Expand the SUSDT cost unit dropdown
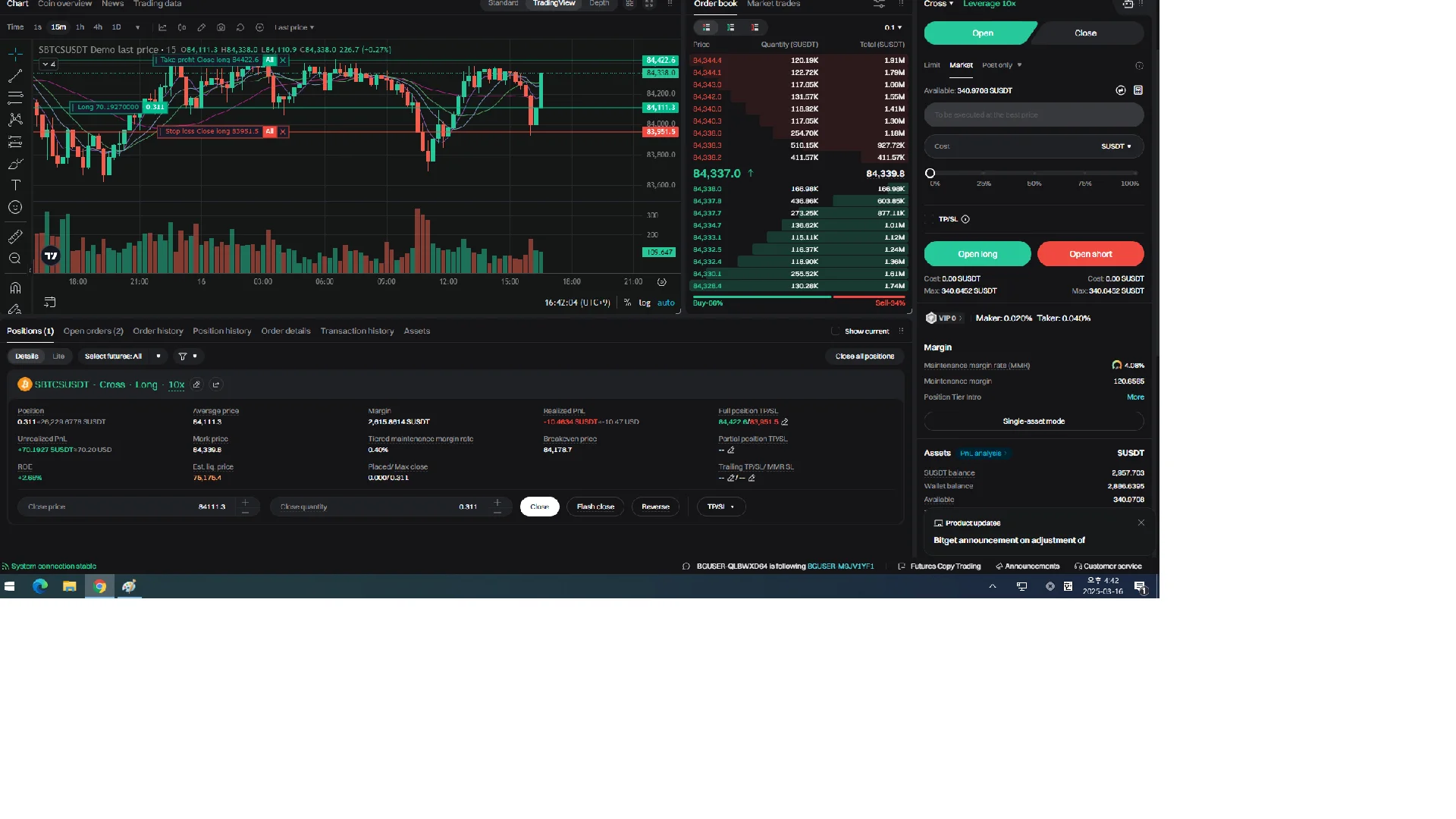The height and width of the screenshot is (819, 1456). click(1116, 146)
